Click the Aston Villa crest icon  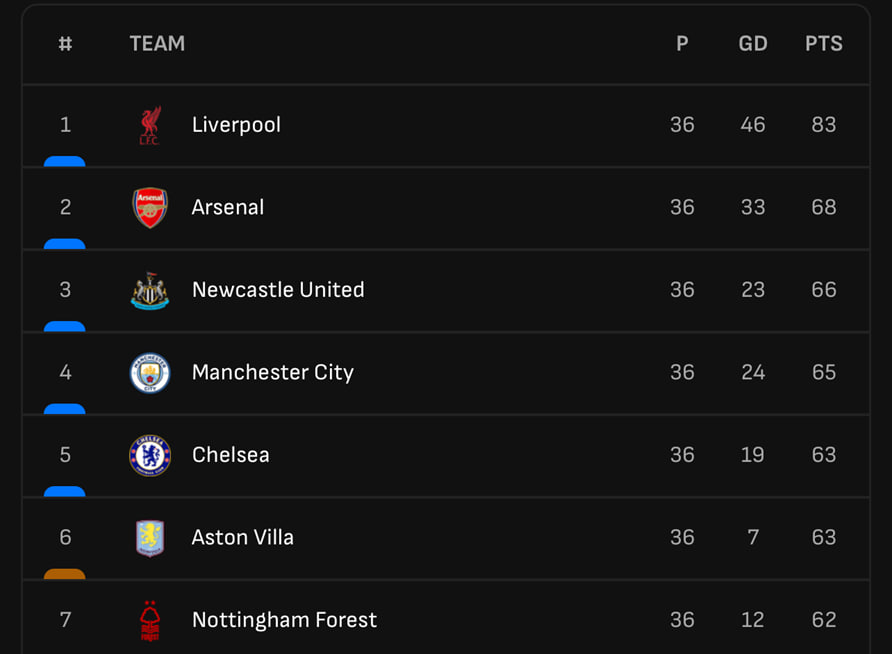pos(150,538)
